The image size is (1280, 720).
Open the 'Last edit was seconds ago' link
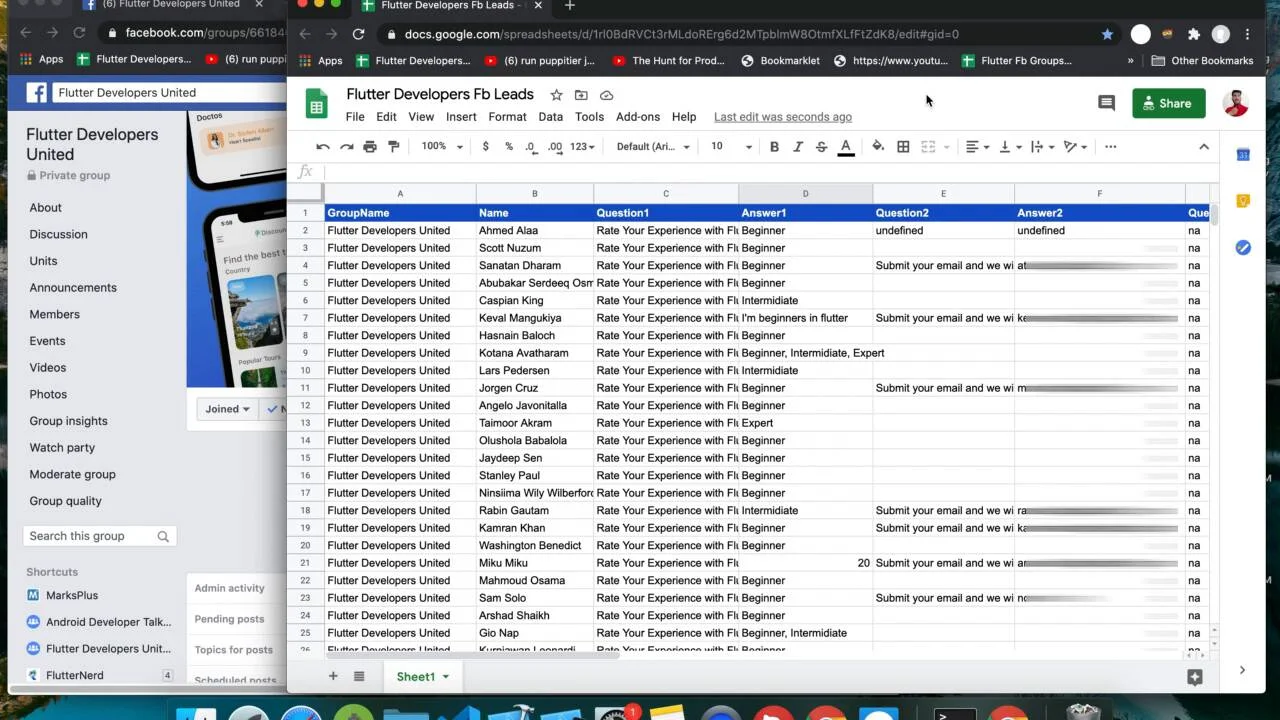click(x=782, y=117)
